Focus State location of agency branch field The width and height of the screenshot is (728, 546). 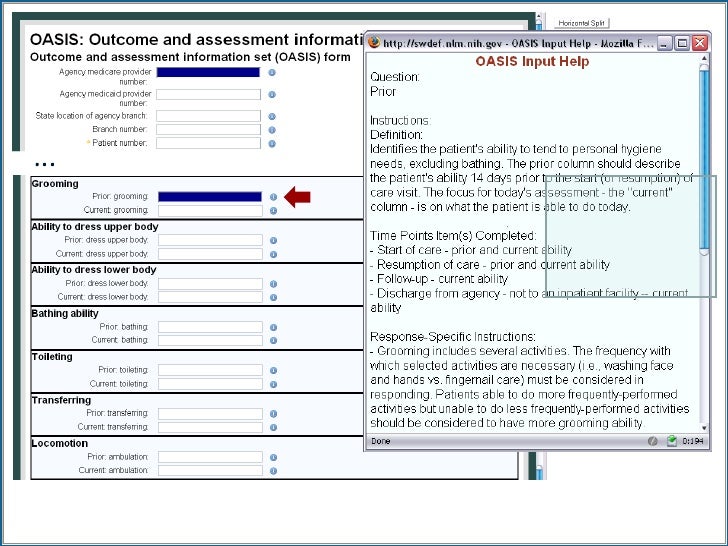(208, 116)
